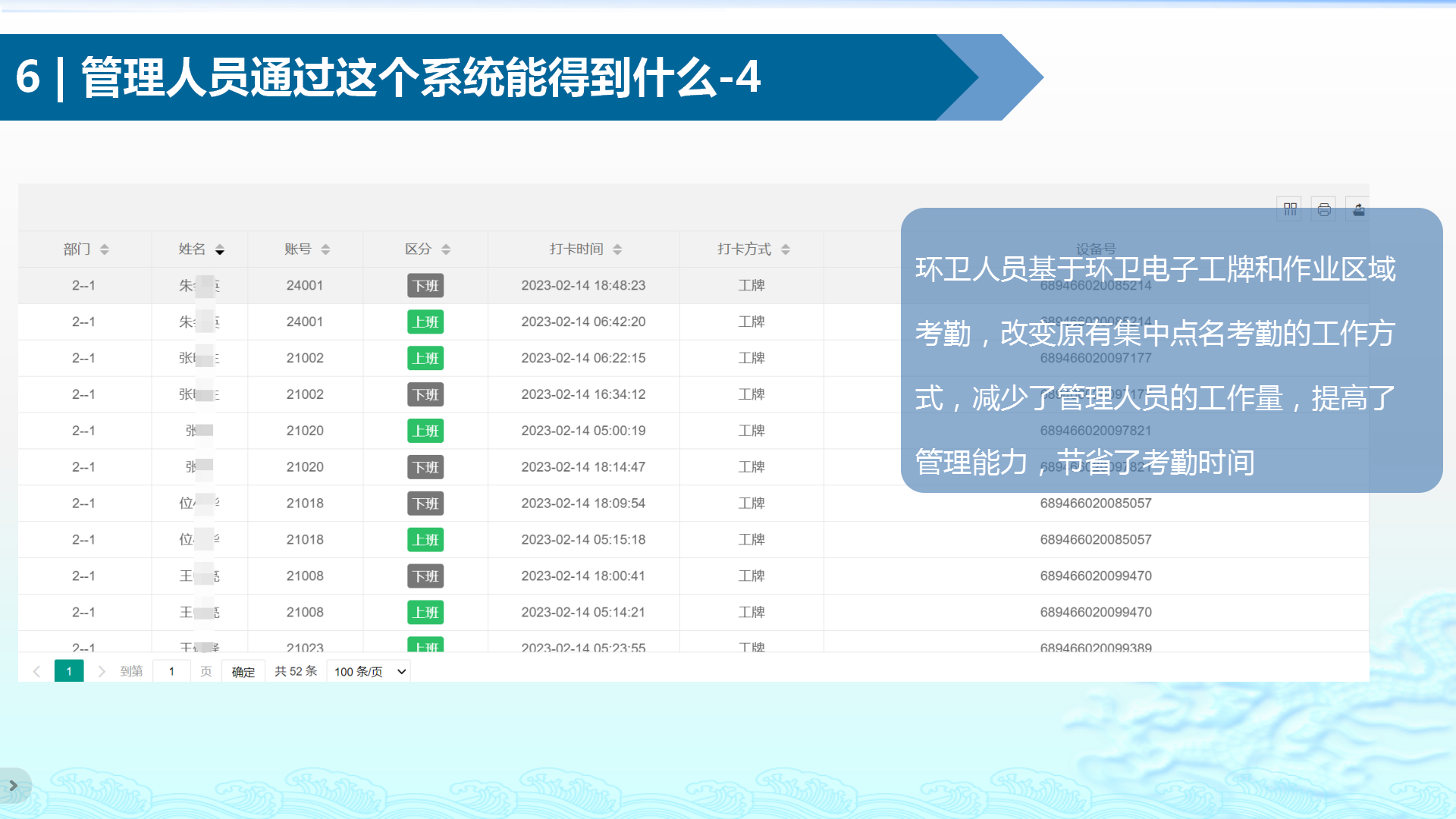
Task: Click timestamp 2023-02-14 16:34:12
Action: 583,395
